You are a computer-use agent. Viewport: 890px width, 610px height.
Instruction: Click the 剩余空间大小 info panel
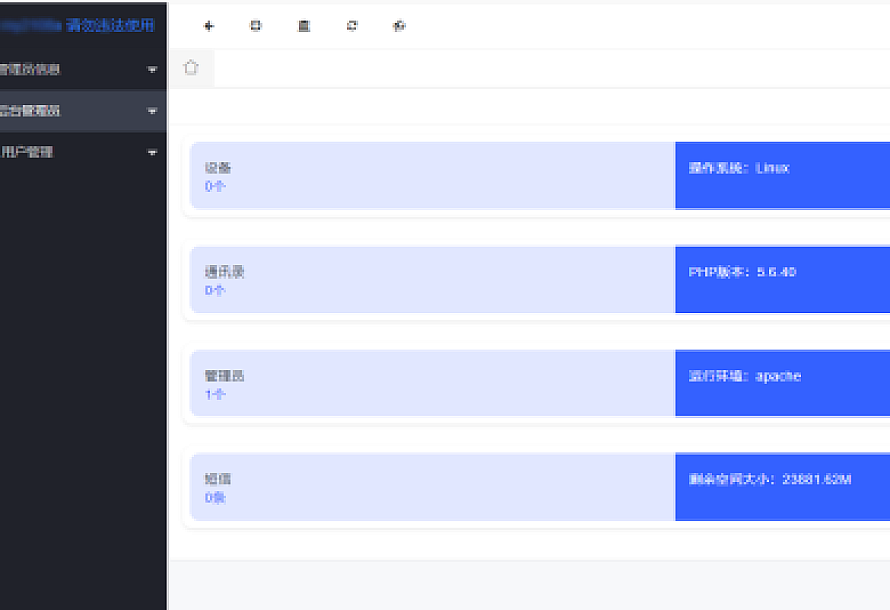click(x=782, y=487)
